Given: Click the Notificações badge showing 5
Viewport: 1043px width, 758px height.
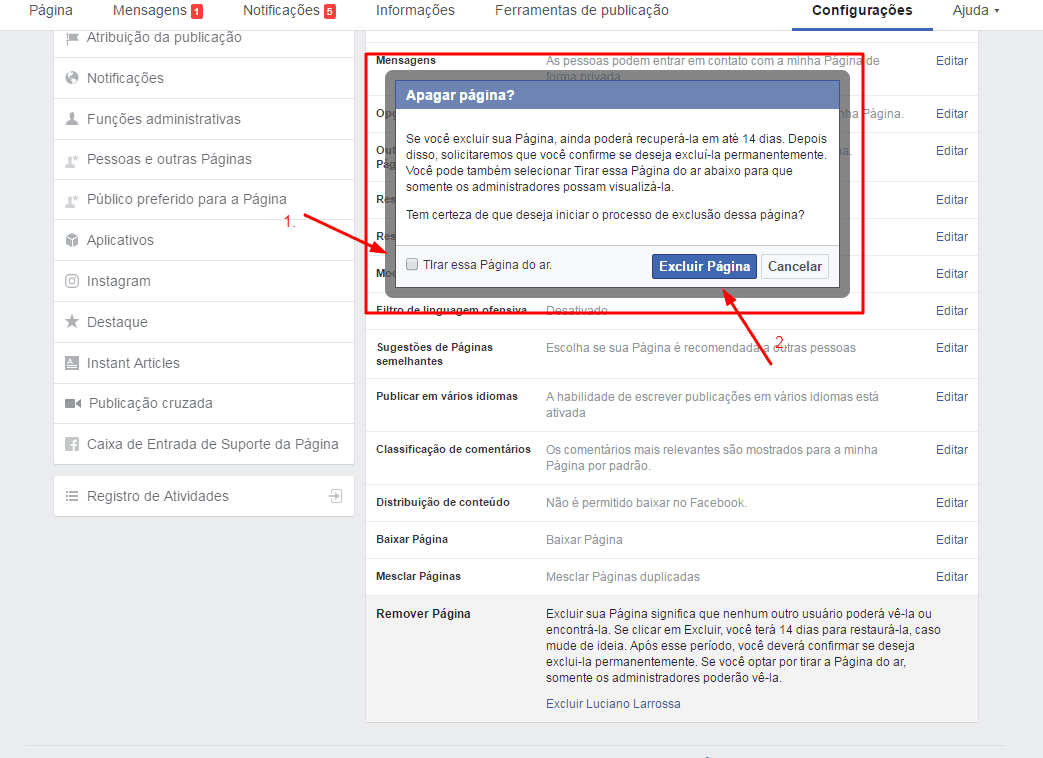Looking at the screenshot, I should 330,11.
